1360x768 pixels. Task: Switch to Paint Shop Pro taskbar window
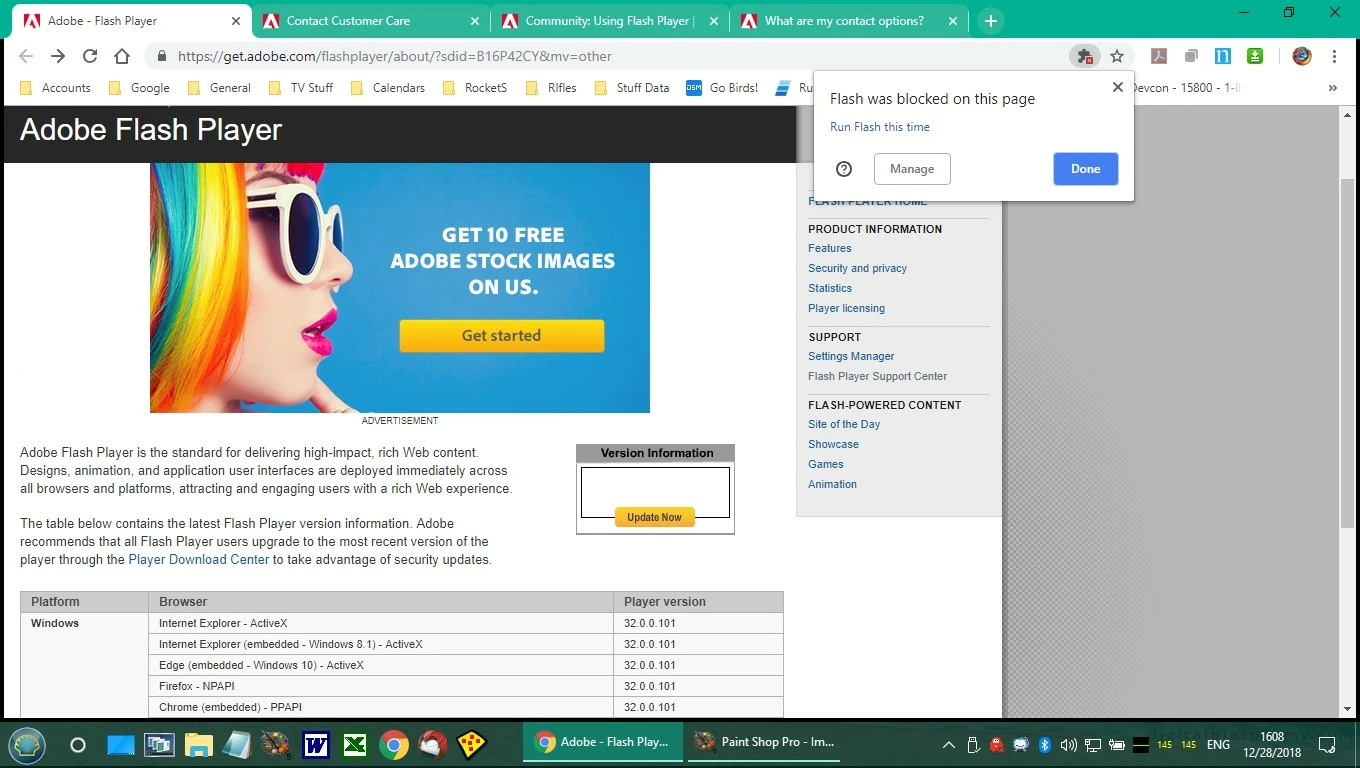coord(766,743)
